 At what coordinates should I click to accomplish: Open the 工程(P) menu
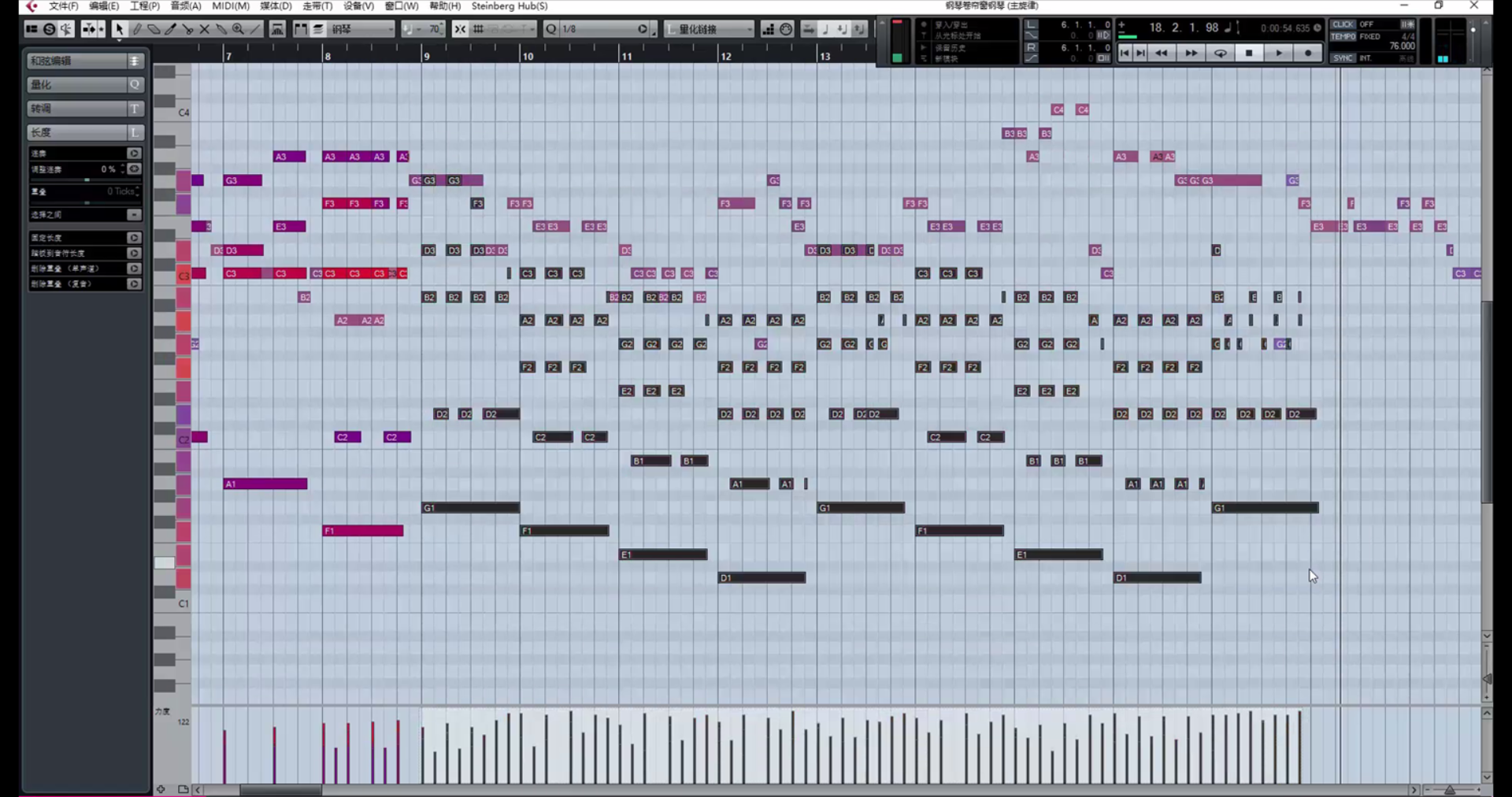145,6
